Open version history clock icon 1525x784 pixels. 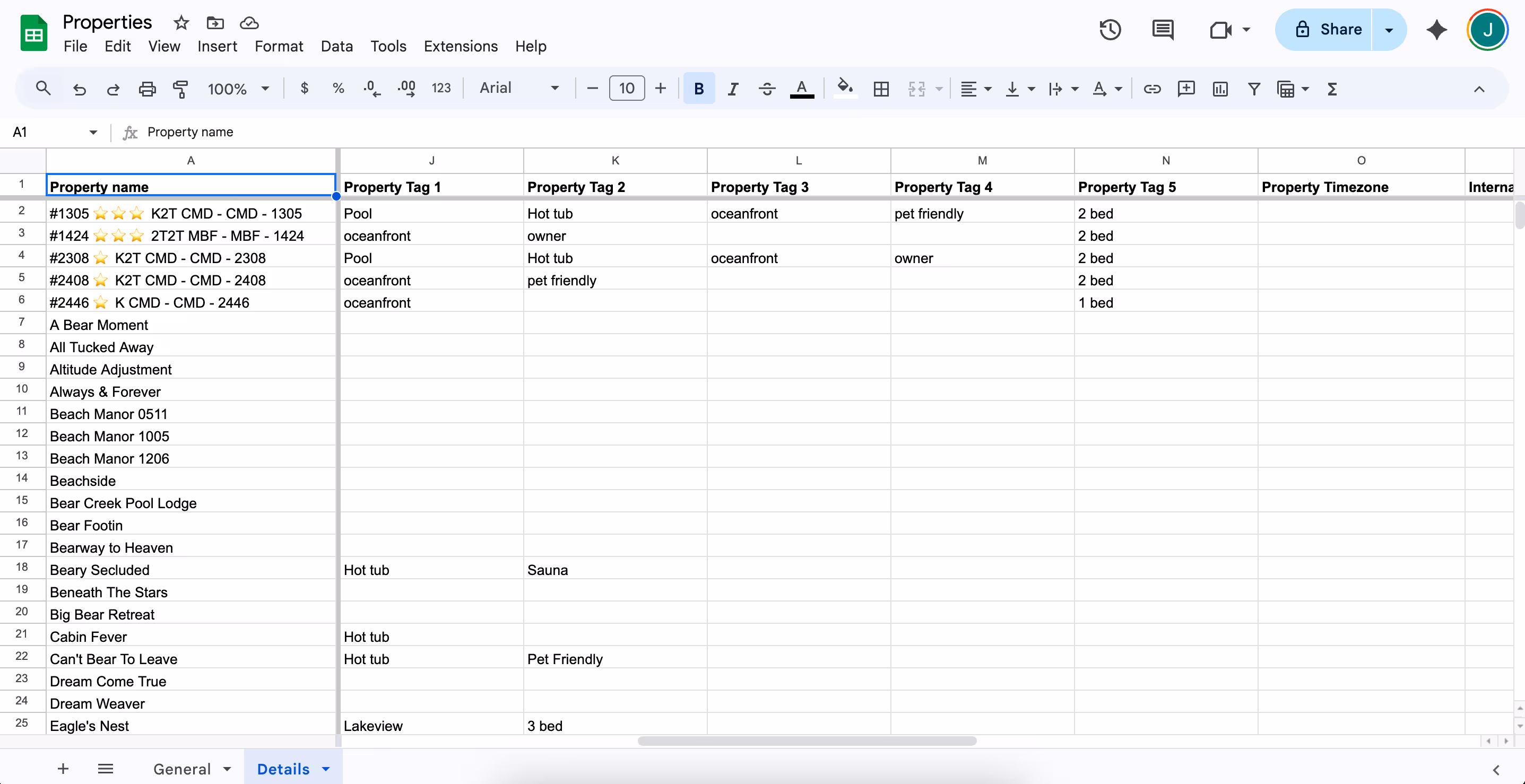pos(1110,30)
